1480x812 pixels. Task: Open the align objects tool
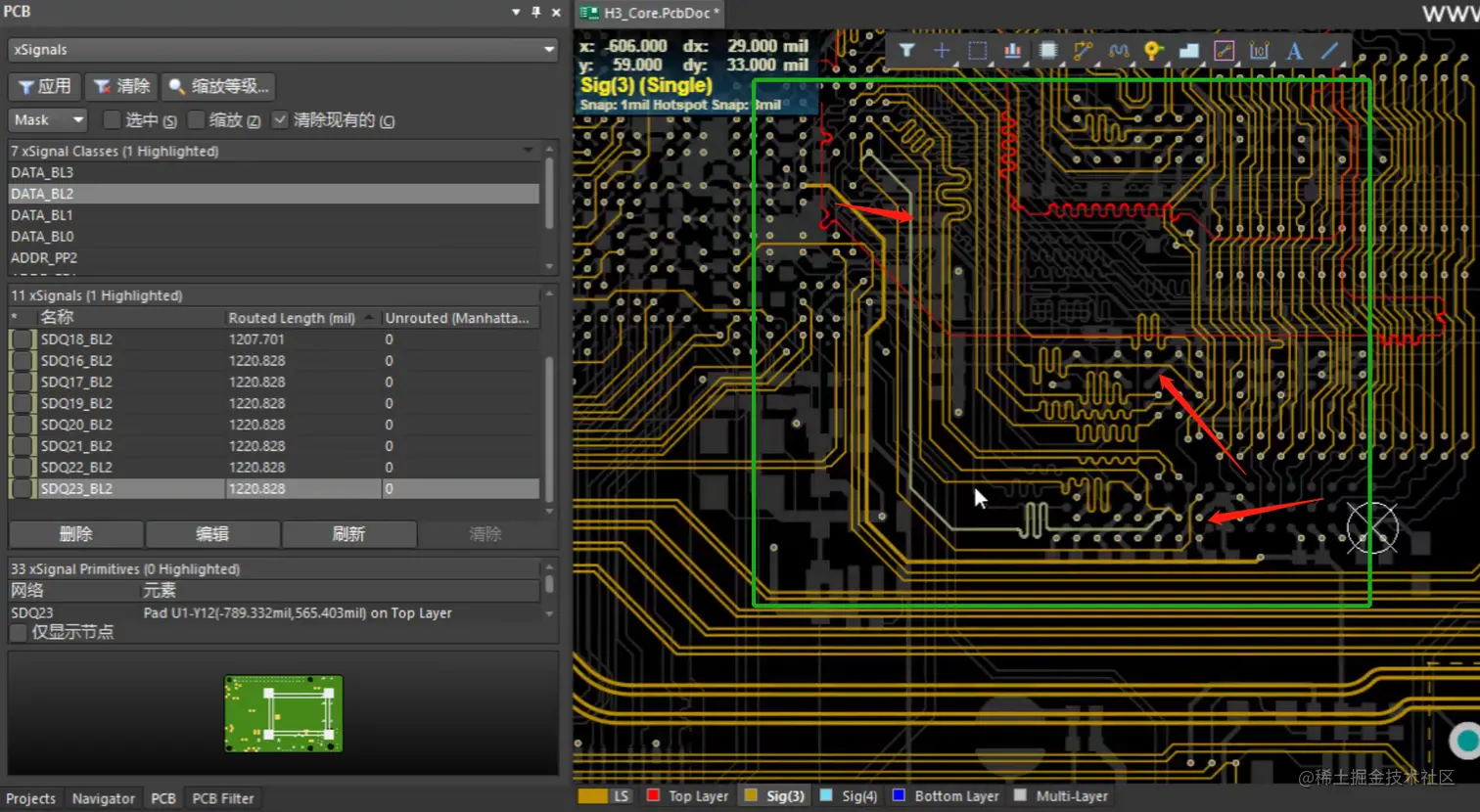click(1012, 51)
